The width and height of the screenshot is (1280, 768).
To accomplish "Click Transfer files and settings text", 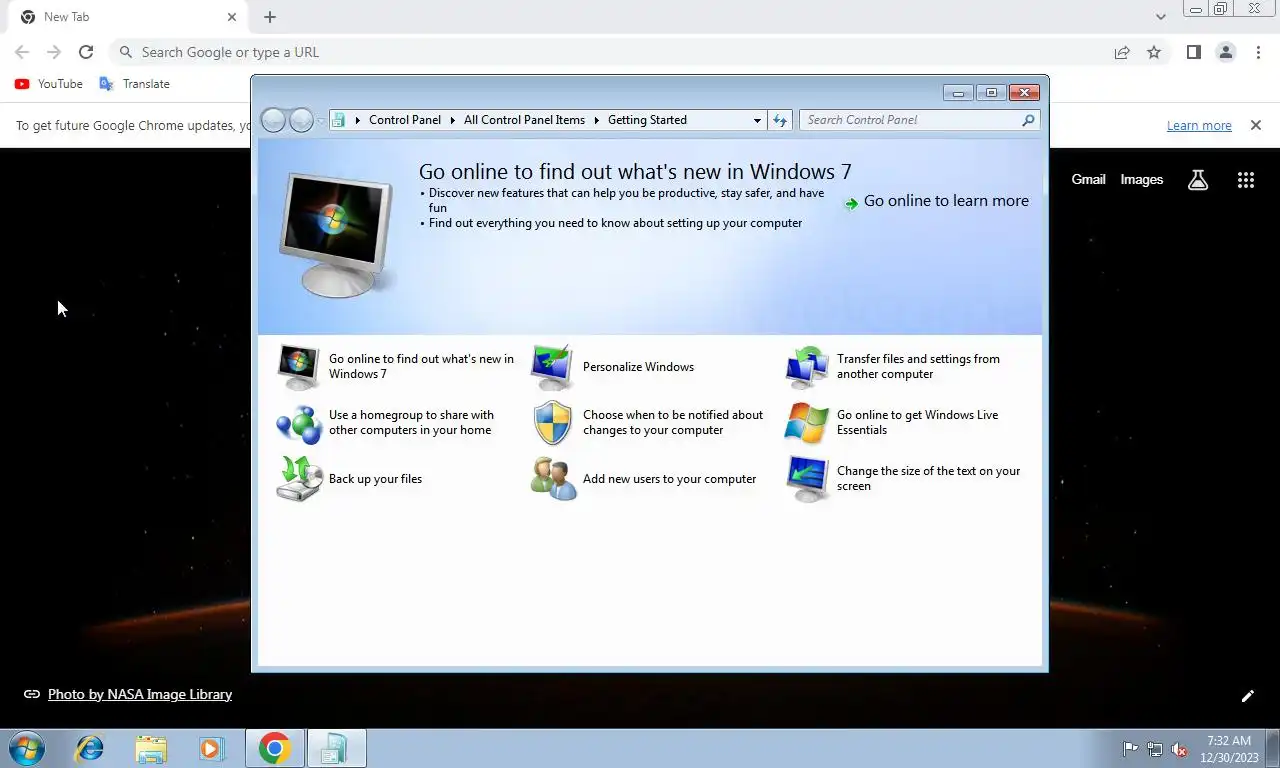I will [918, 367].
